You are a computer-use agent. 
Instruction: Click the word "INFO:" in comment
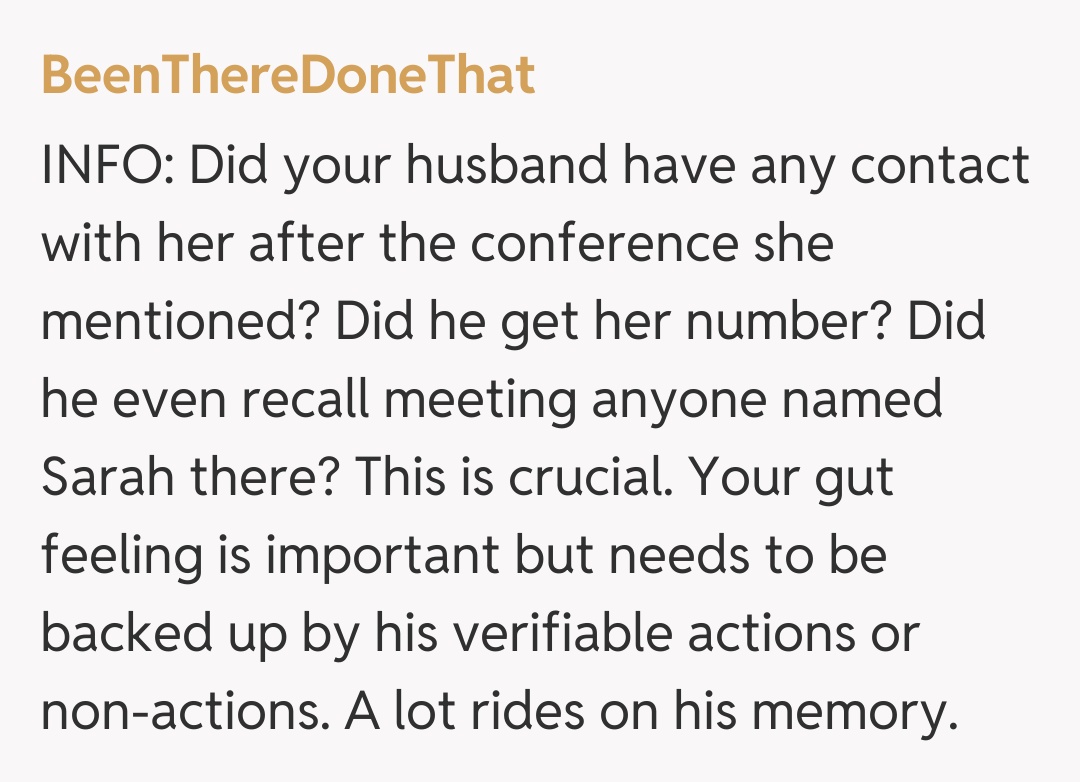click(x=106, y=166)
